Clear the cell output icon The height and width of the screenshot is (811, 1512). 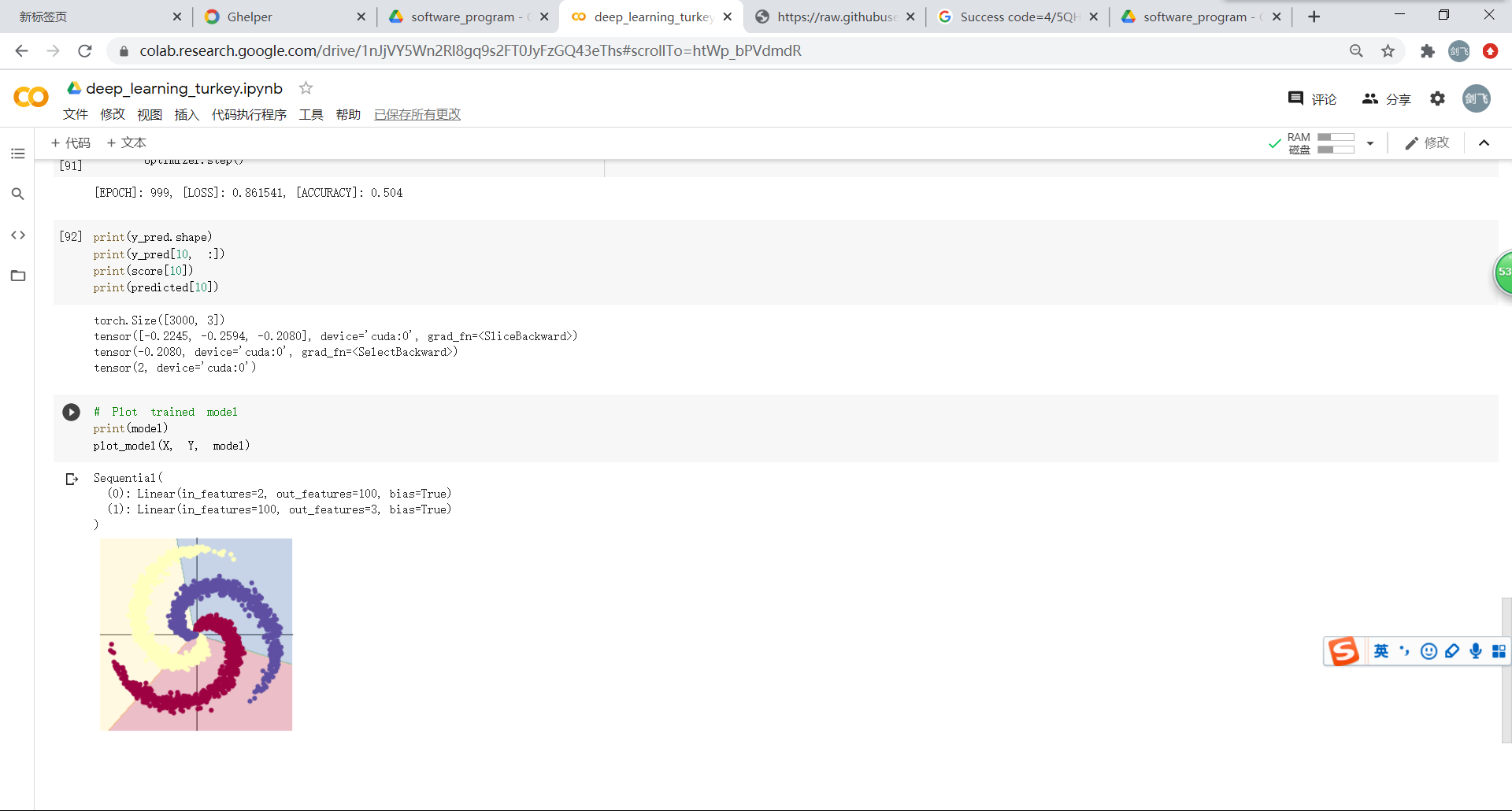pos(72,479)
